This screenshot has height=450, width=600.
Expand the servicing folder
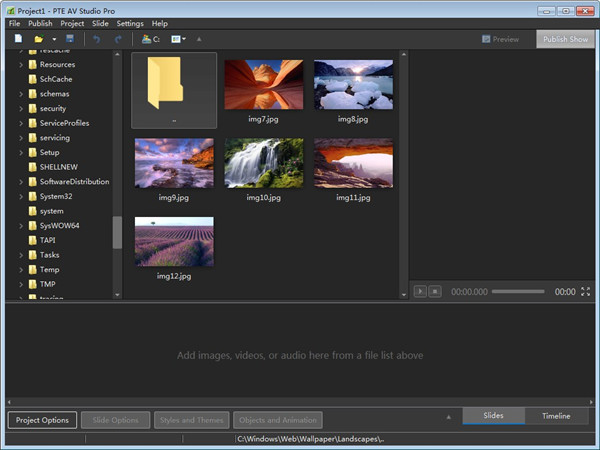point(21,138)
